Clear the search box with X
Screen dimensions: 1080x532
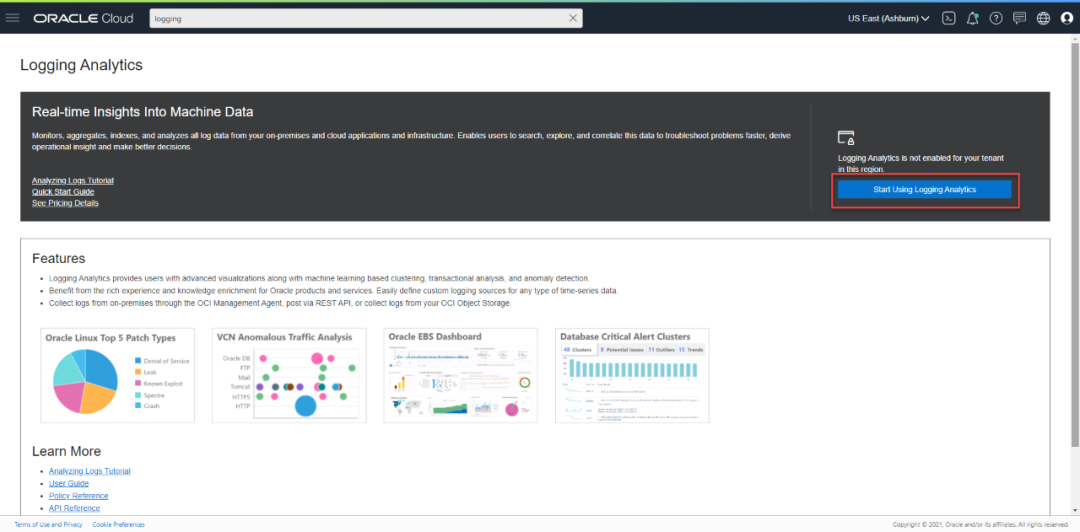(572, 19)
